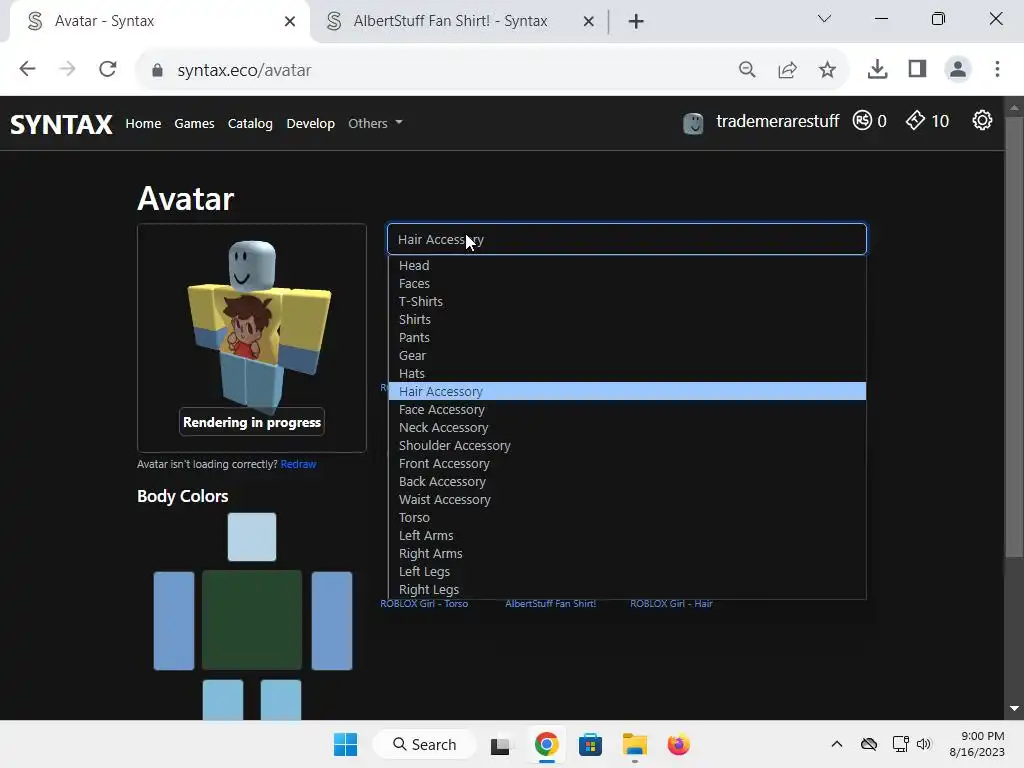The height and width of the screenshot is (768, 1024).
Task: Choose Neck Accessory option
Action: pyautogui.click(x=627, y=428)
